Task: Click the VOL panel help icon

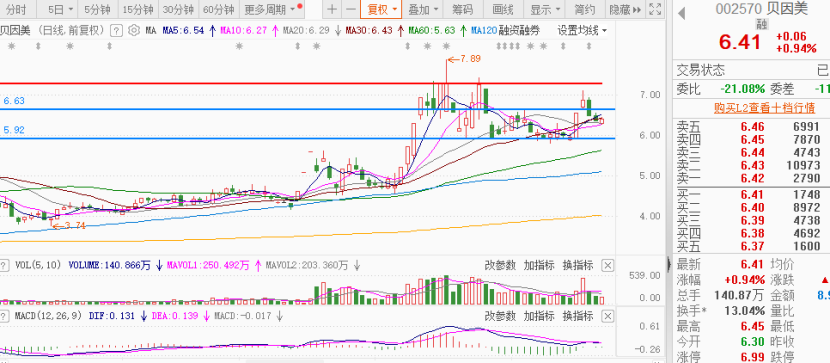Action: pyautogui.click(x=5, y=265)
